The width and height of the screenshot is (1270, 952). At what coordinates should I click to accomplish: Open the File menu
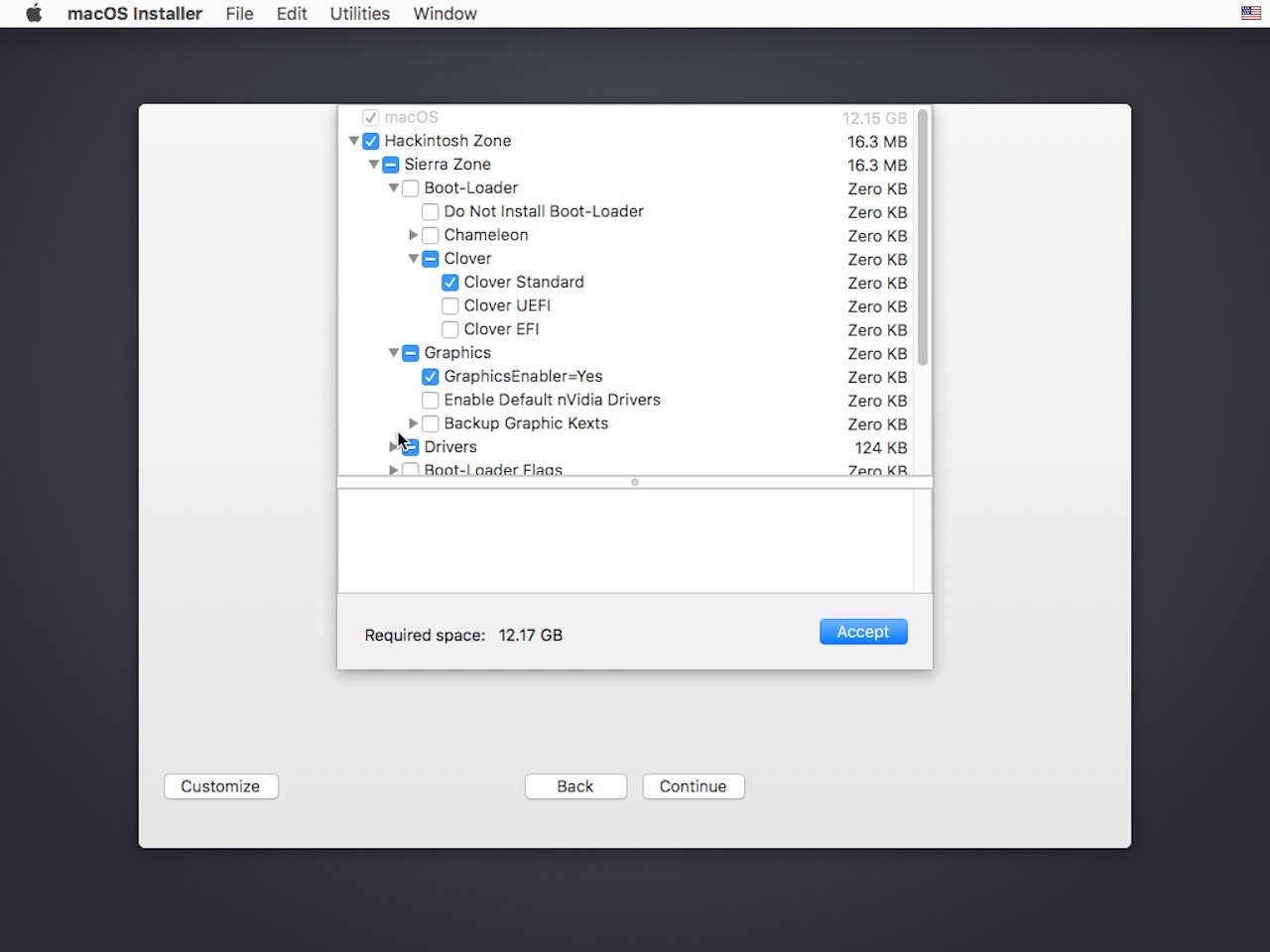(239, 14)
